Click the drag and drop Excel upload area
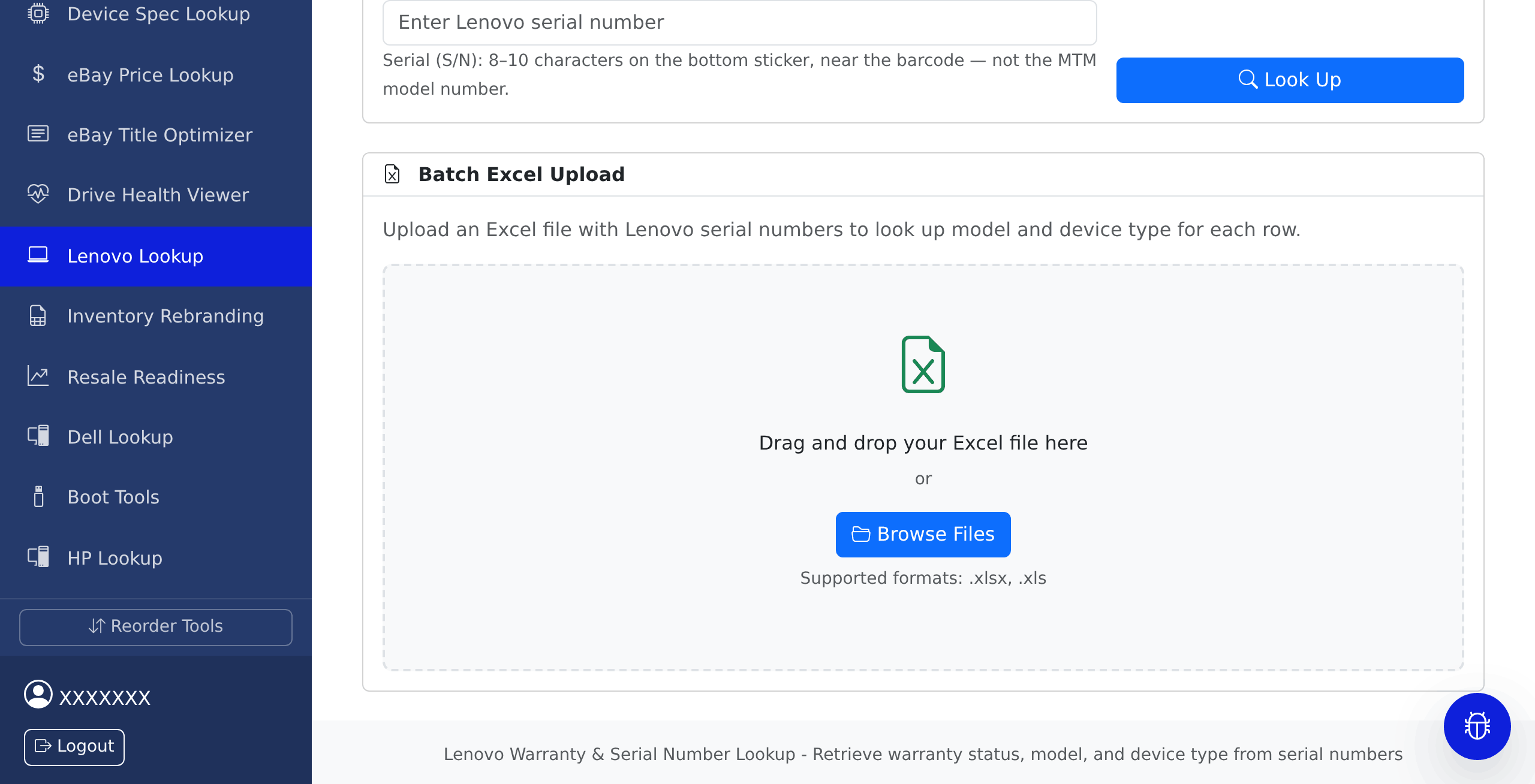The image size is (1535, 784). pos(923,468)
